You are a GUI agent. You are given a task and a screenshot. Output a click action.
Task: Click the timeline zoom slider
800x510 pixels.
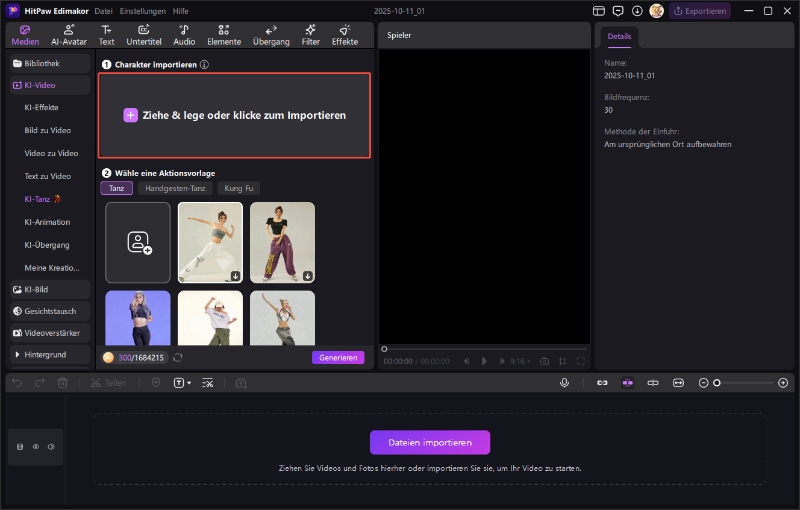coord(745,383)
